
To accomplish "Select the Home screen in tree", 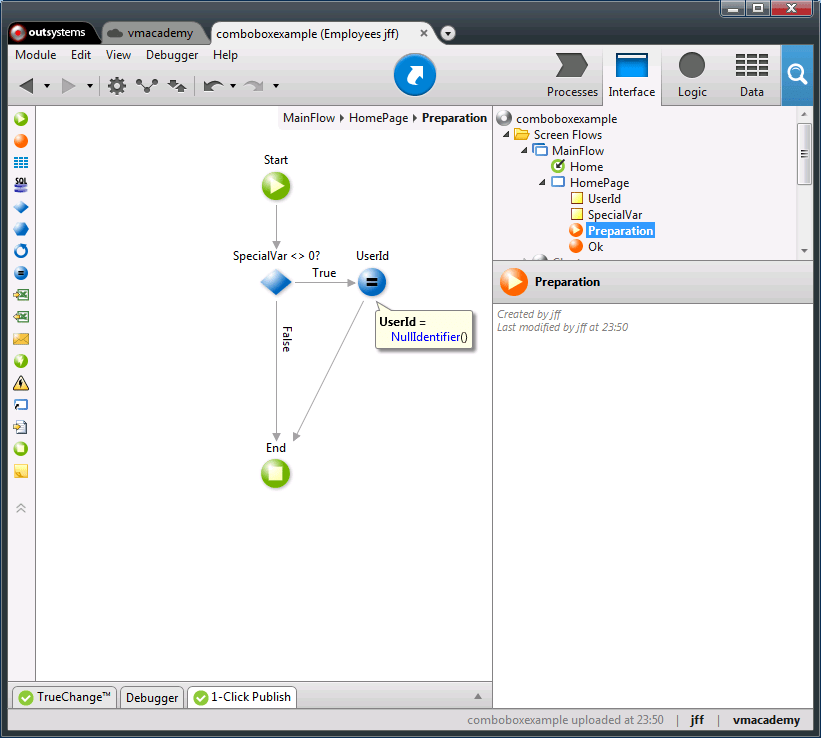I will tap(586, 167).
